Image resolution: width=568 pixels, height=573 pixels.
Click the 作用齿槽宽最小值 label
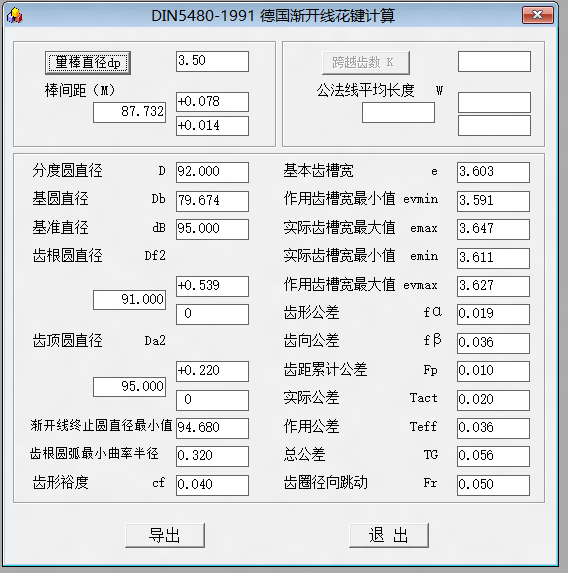pyautogui.click(x=340, y=199)
